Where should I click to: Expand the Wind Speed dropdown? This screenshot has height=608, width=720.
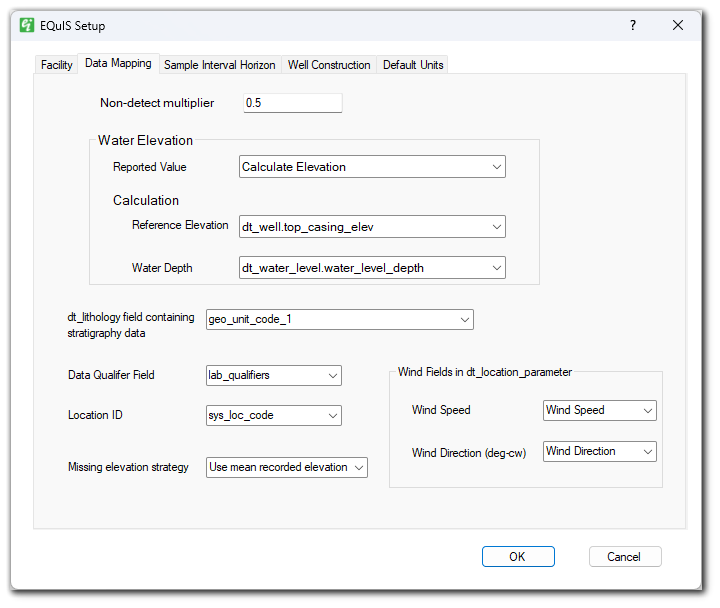click(x=600, y=411)
